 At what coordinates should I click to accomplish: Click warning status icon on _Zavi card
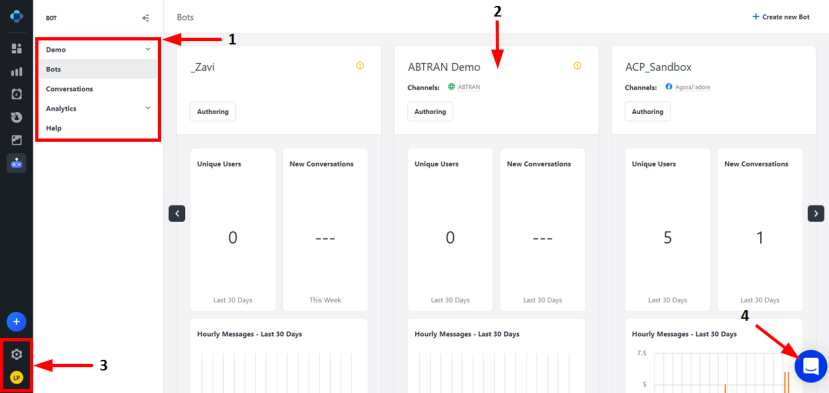(x=360, y=66)
